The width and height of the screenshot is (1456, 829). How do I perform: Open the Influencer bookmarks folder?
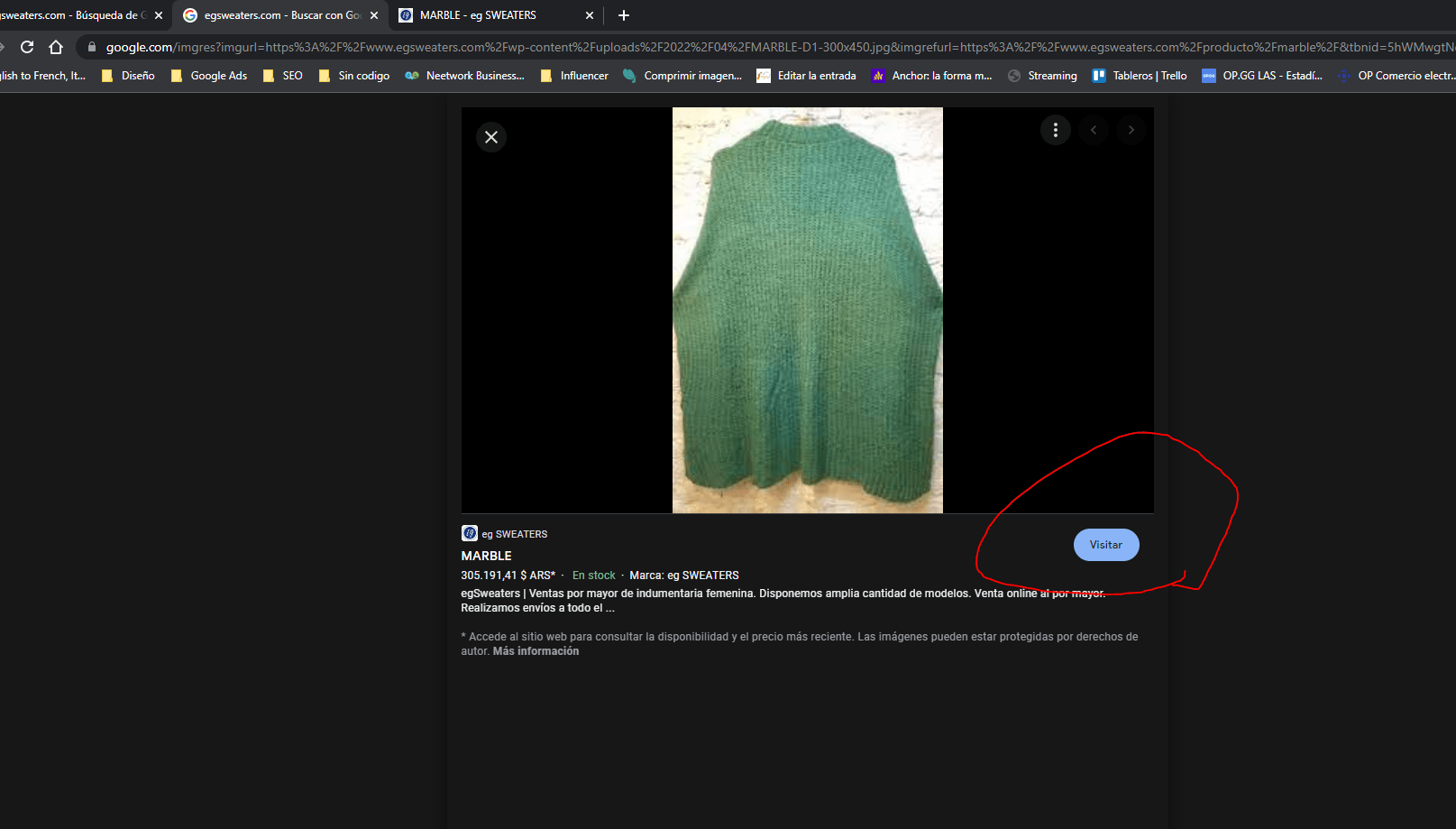click(x=574, y=76)
